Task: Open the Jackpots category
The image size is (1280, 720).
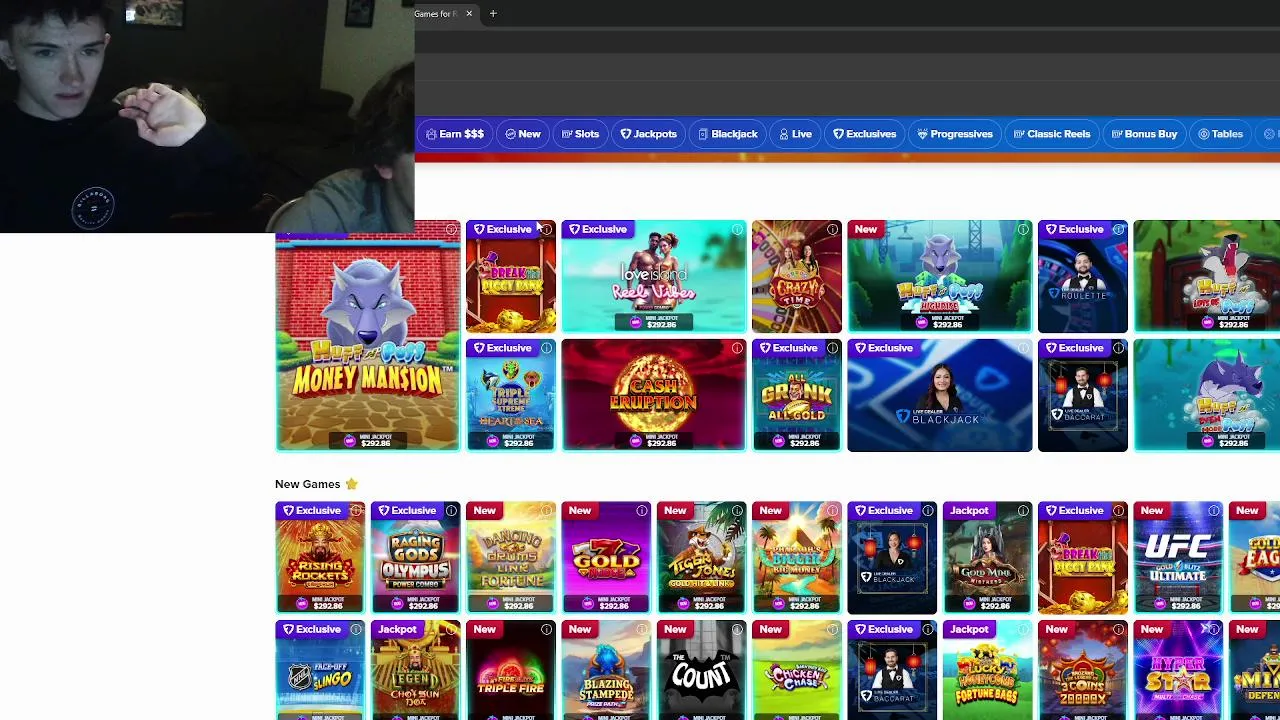Action: pos(648,134)
